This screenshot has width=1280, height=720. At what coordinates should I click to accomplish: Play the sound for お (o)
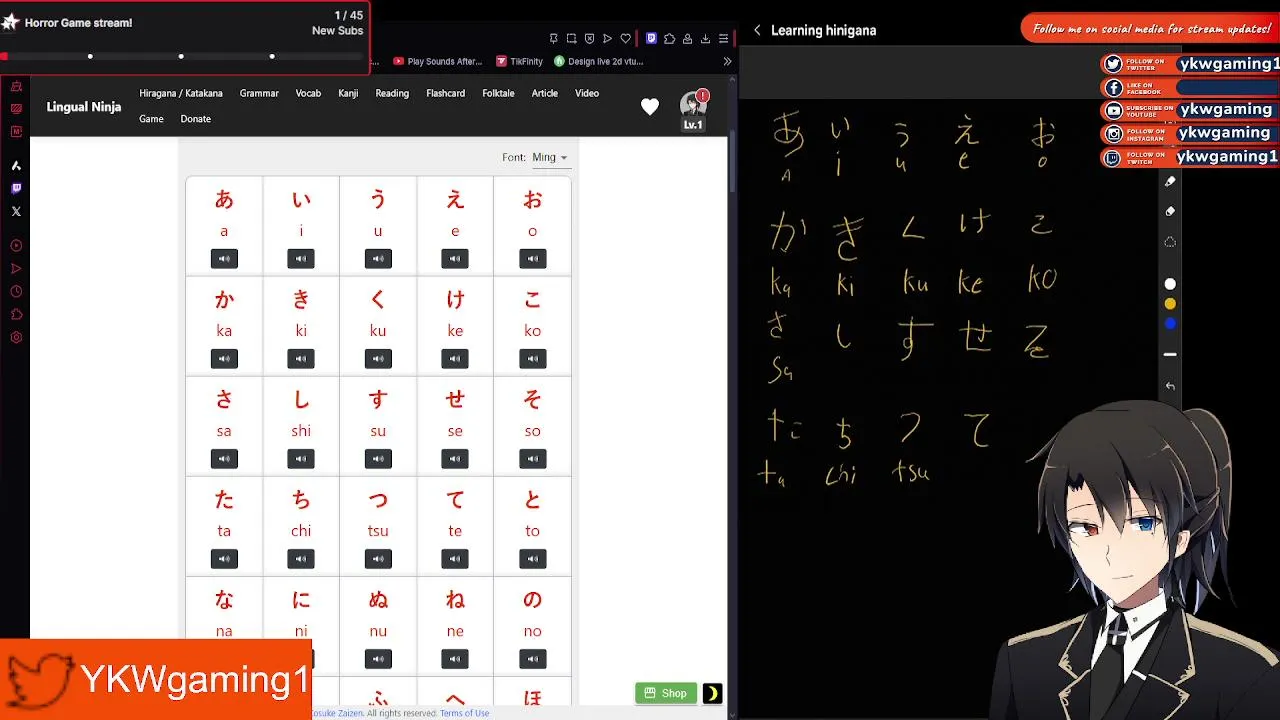(532, 259)
